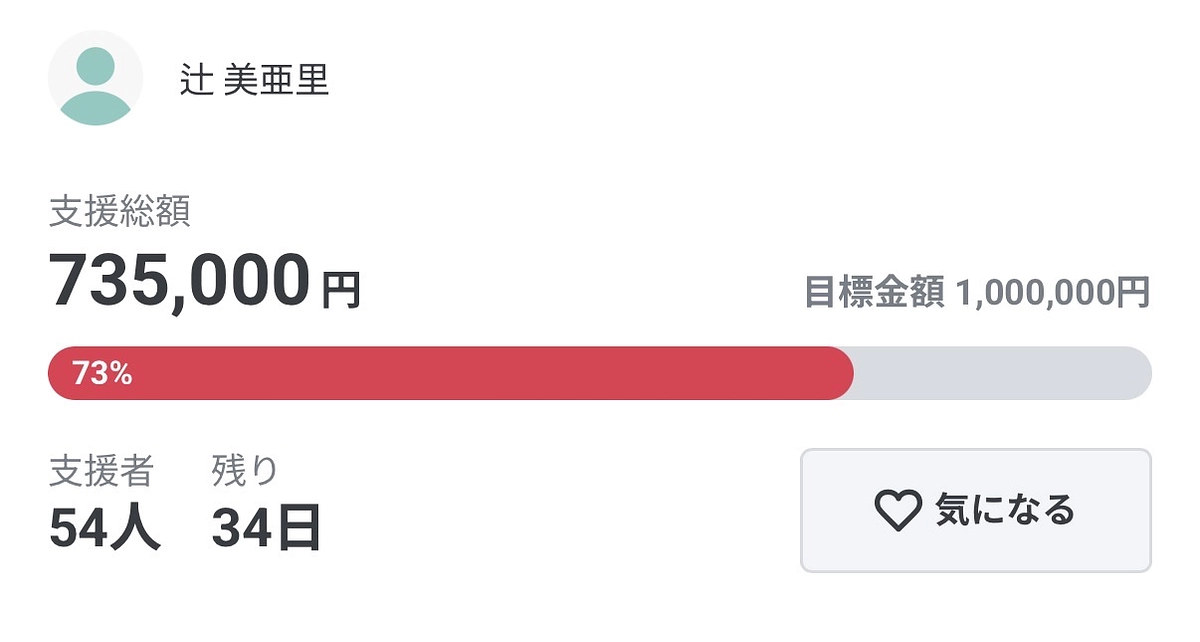The height and width of the screenshot is (642, 1200).
Task: Click the 支援総額 label above the amount
Action: pyautogui.click(x=121, y=209)
